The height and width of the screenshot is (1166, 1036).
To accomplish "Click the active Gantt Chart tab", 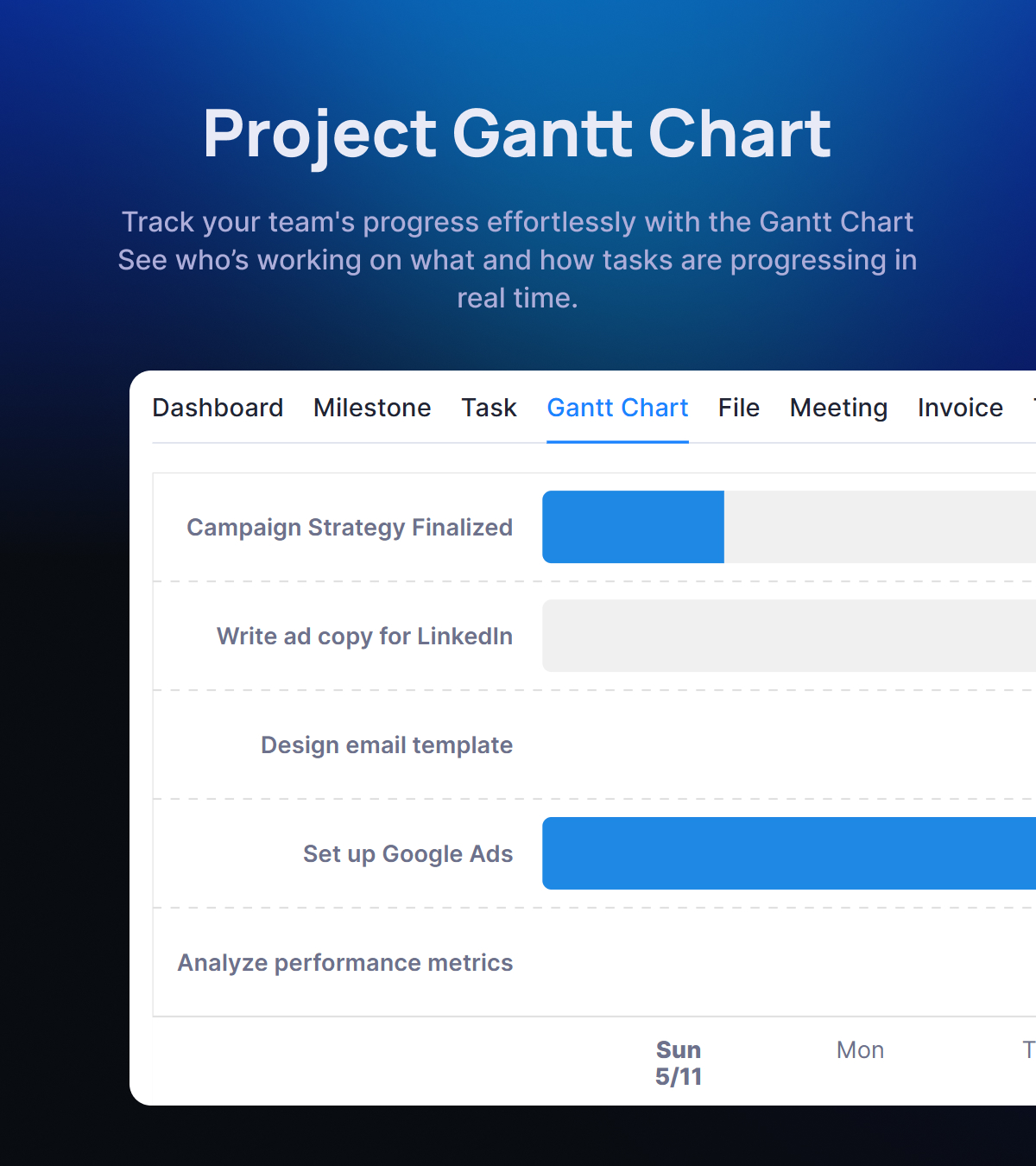I will pos(617,408).
